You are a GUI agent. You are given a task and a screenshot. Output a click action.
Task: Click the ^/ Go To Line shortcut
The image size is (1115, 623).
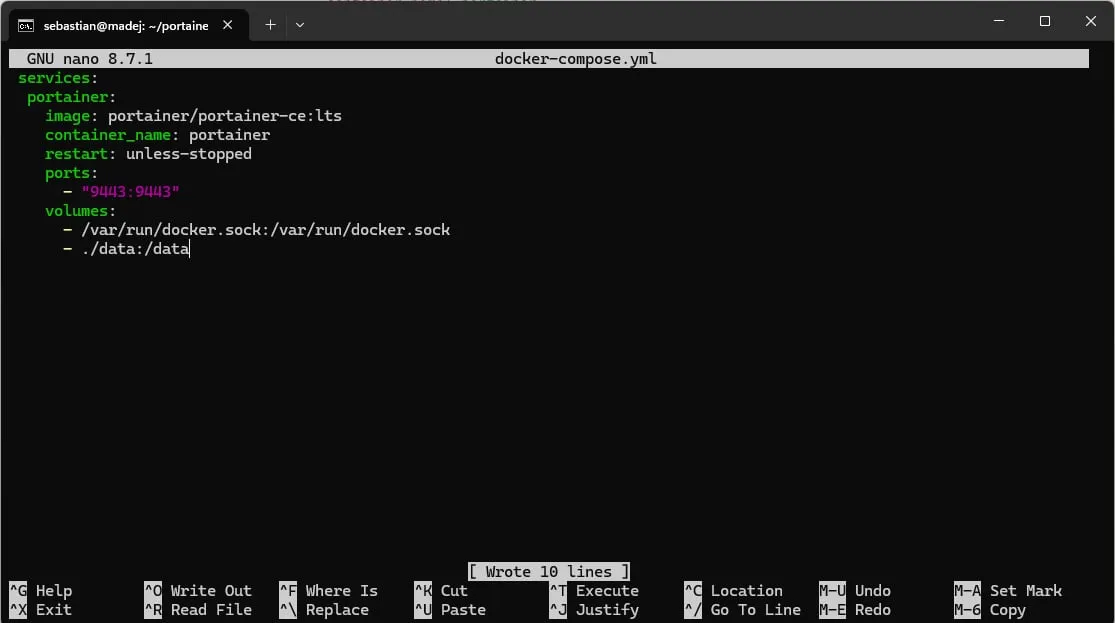(x=742, y=609)
